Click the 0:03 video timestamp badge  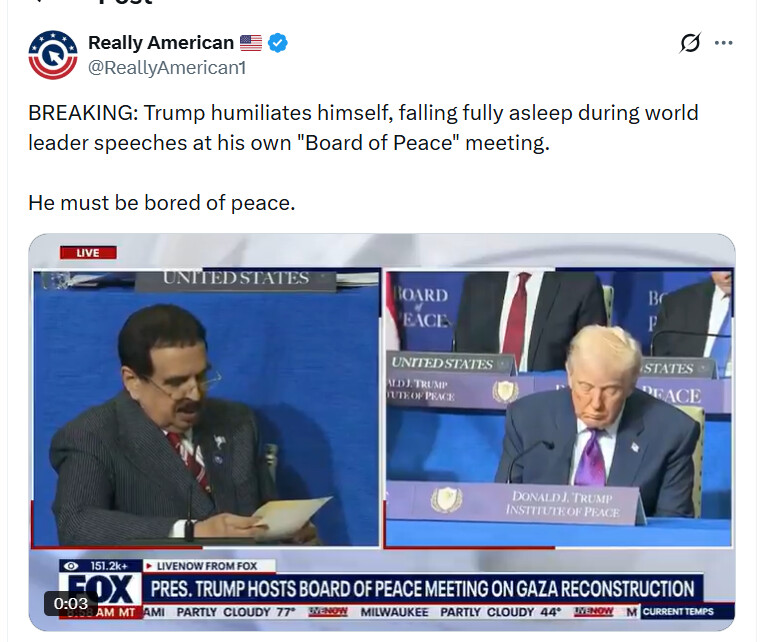71,604
